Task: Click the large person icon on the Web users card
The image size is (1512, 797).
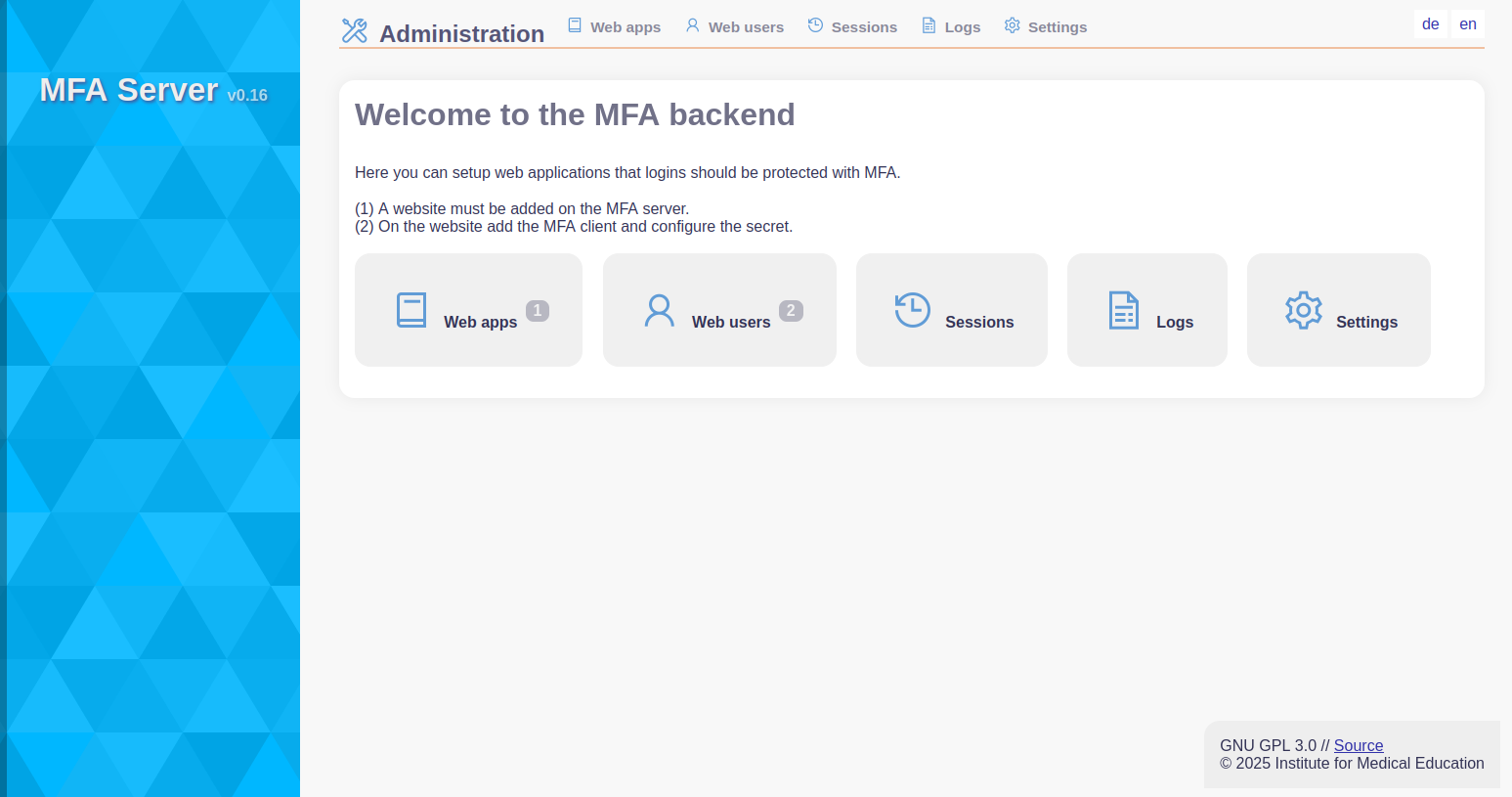Action: tap(660, 310)
